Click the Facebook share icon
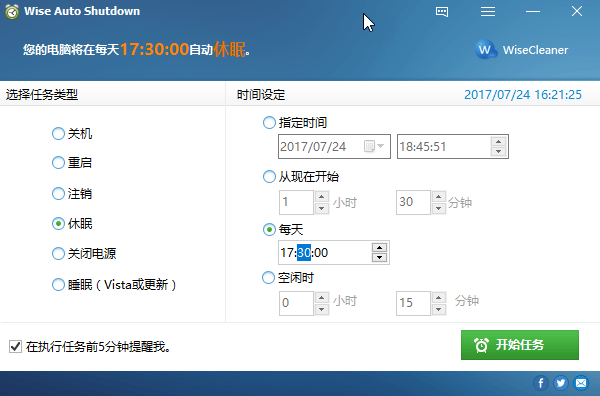 (541, 383)
